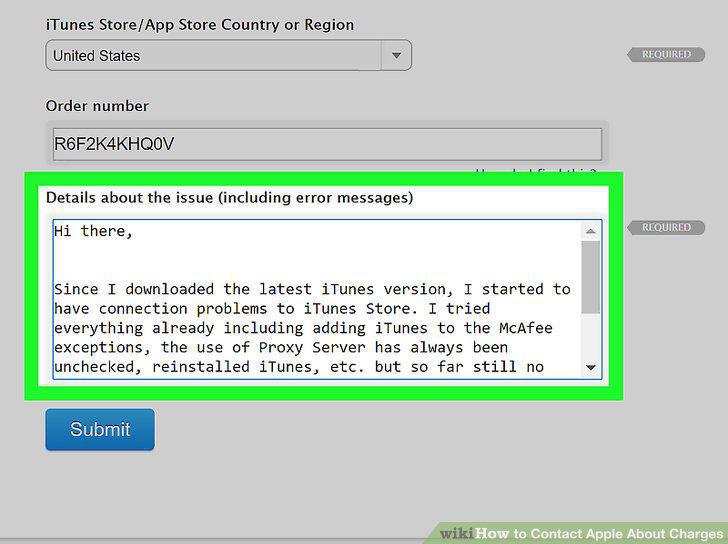This screenshot has height=544, width=728.
Task: Open the Country or Region dropdown
Action: 228,55
